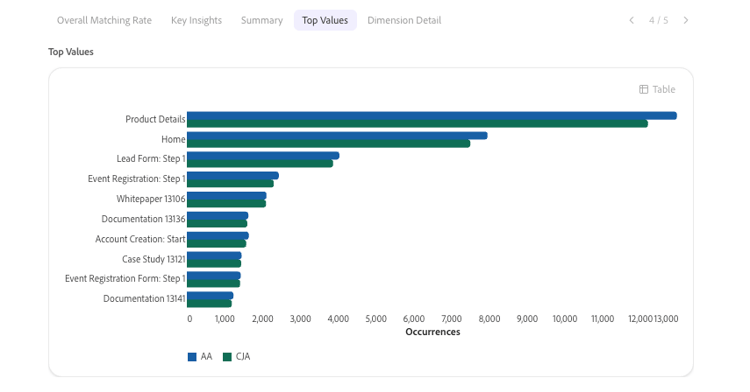750x392 pixels.
Task: Click the CJA bar for Lead Form: Step 1
Action: point(260,164)
